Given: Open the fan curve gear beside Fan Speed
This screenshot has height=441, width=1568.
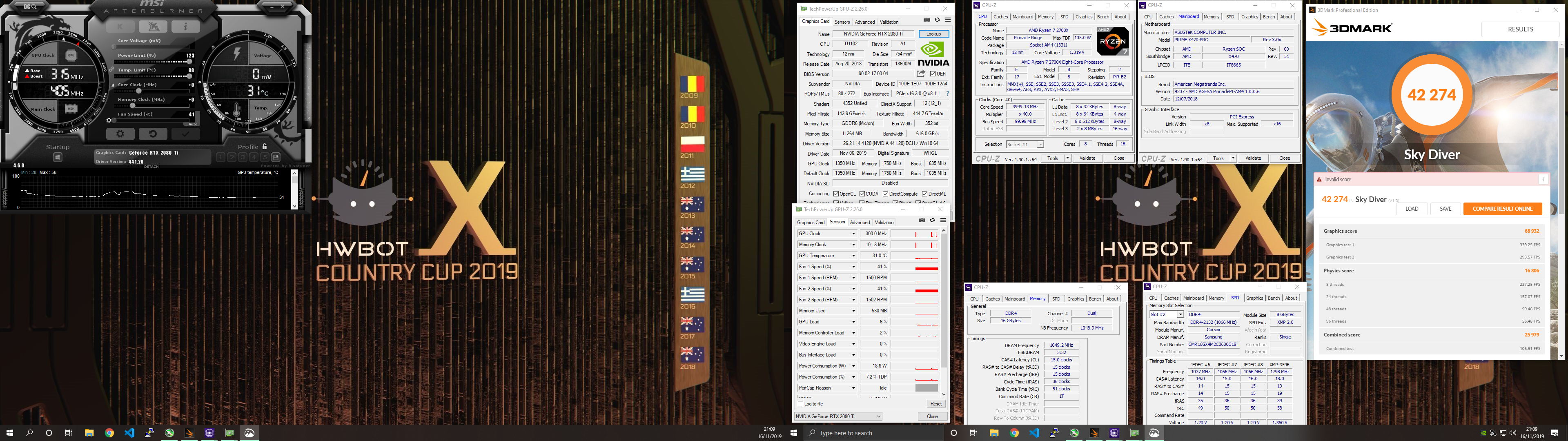Looking at the screenshot, I should pos(108,120).
